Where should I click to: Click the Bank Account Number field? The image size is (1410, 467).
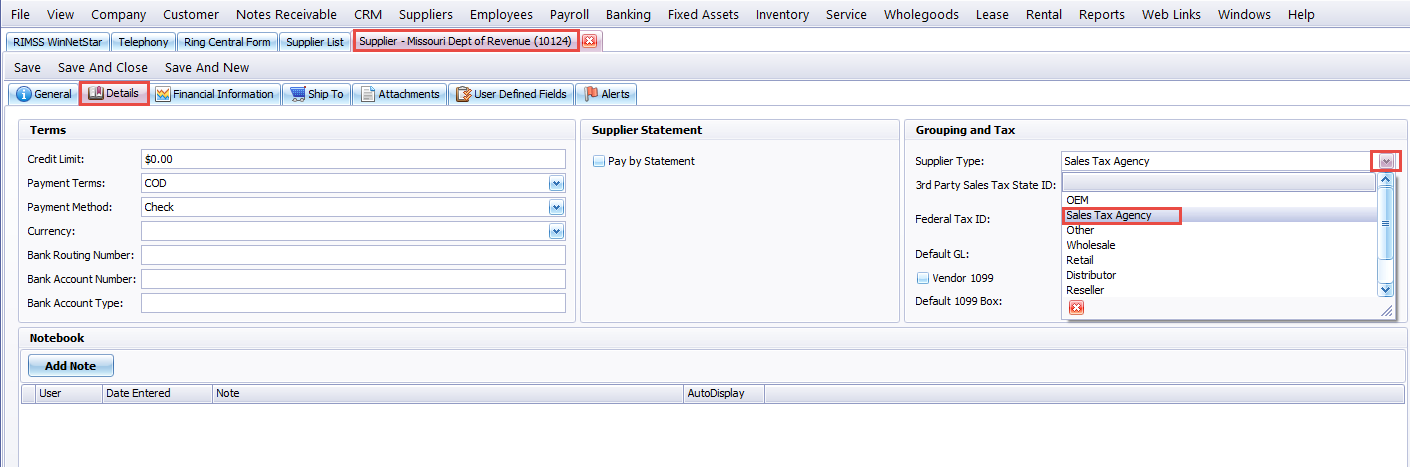click(354, 279)
